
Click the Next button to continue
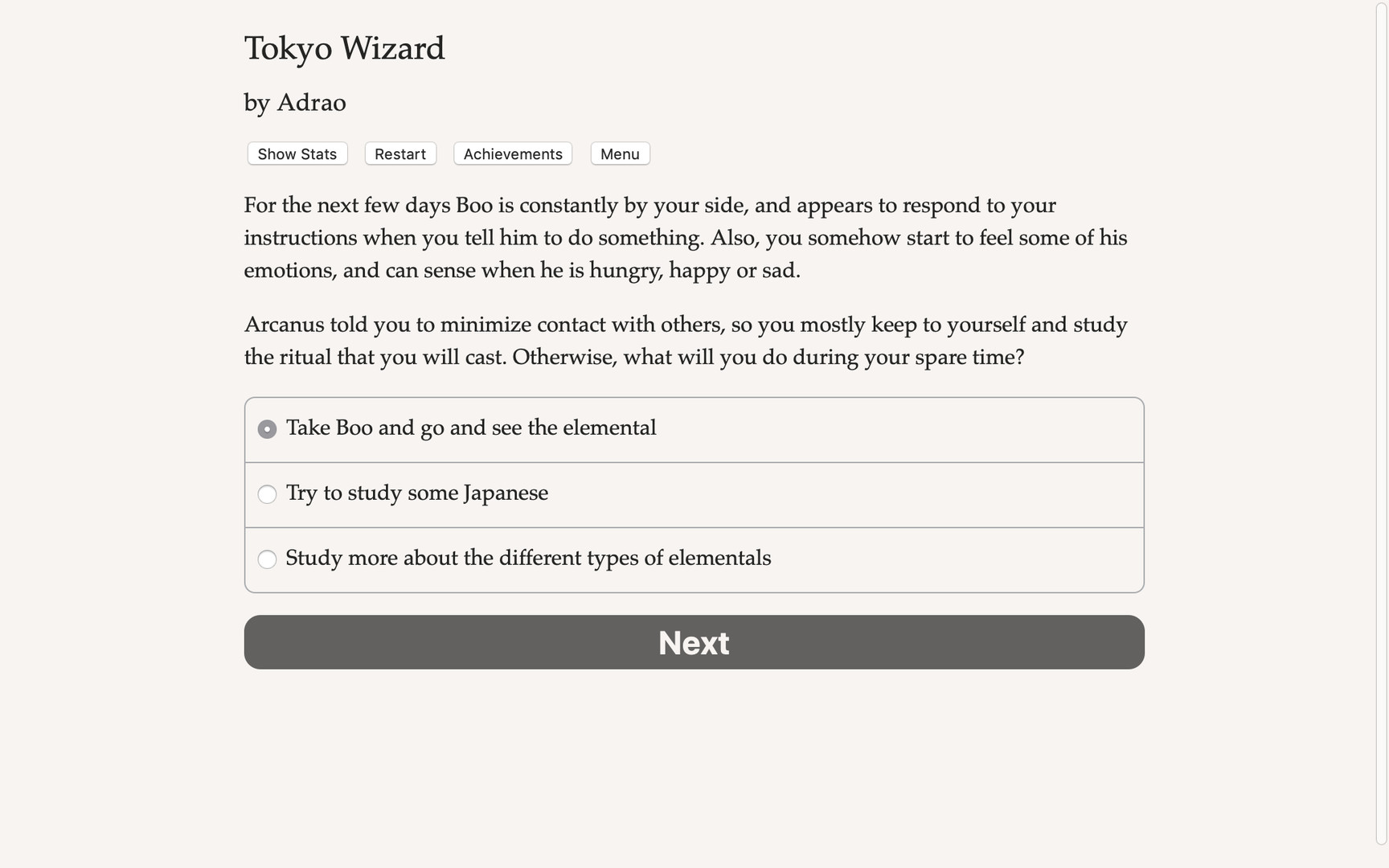pyautogui.click(x=693, y=642)
